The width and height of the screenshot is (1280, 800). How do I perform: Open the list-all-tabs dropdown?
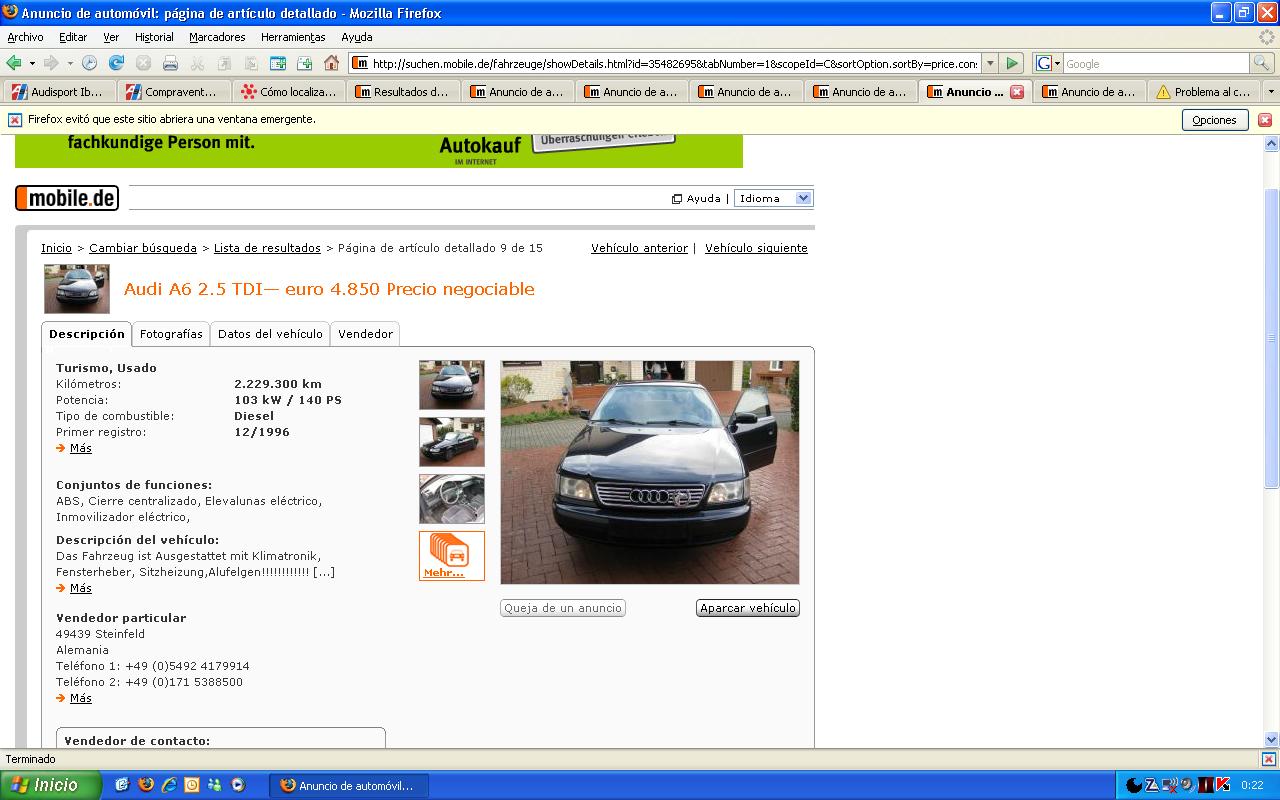click(1271, 92)
